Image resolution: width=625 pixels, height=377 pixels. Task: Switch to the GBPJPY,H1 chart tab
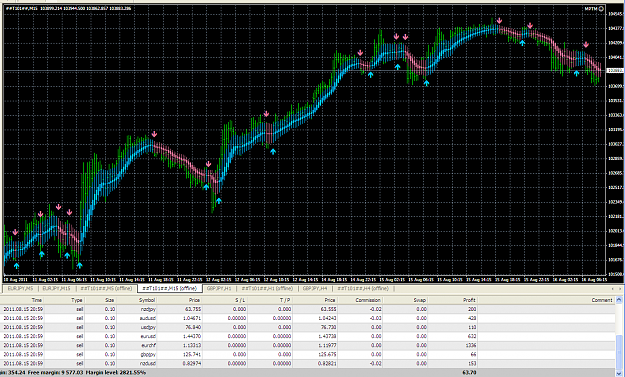tap(219, 288)
